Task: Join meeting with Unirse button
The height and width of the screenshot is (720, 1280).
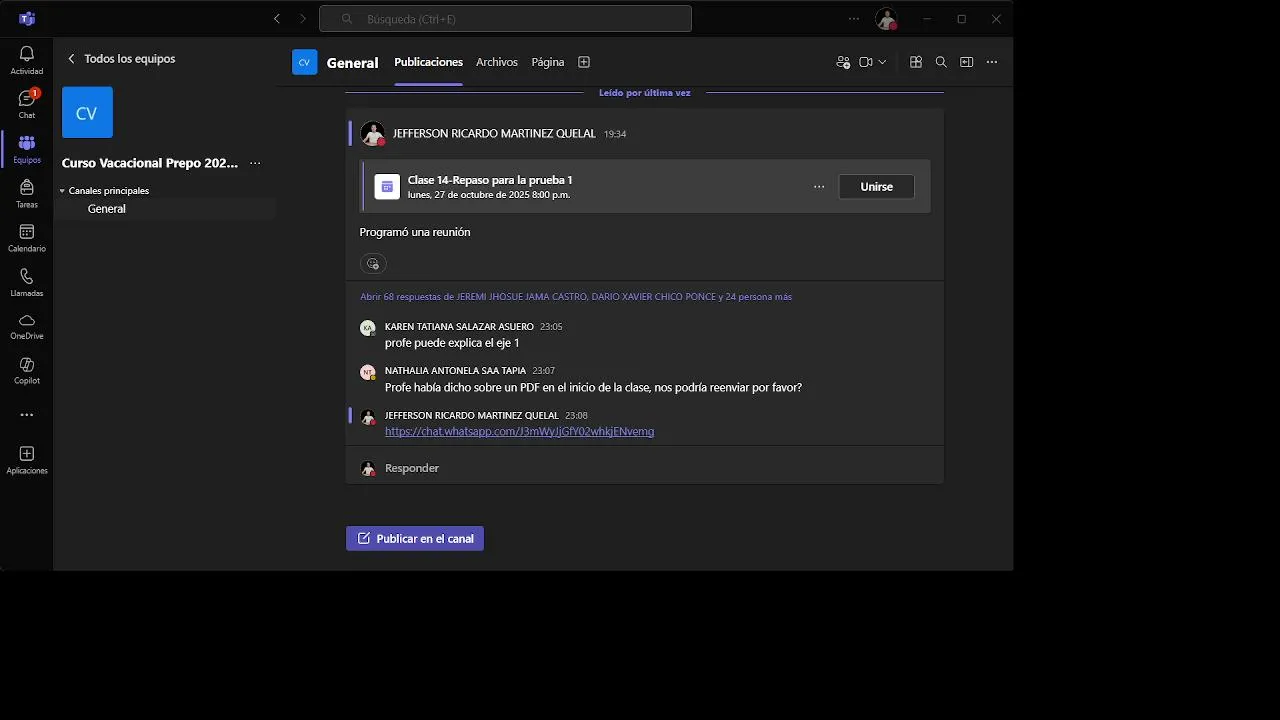Action: (876, 187)
